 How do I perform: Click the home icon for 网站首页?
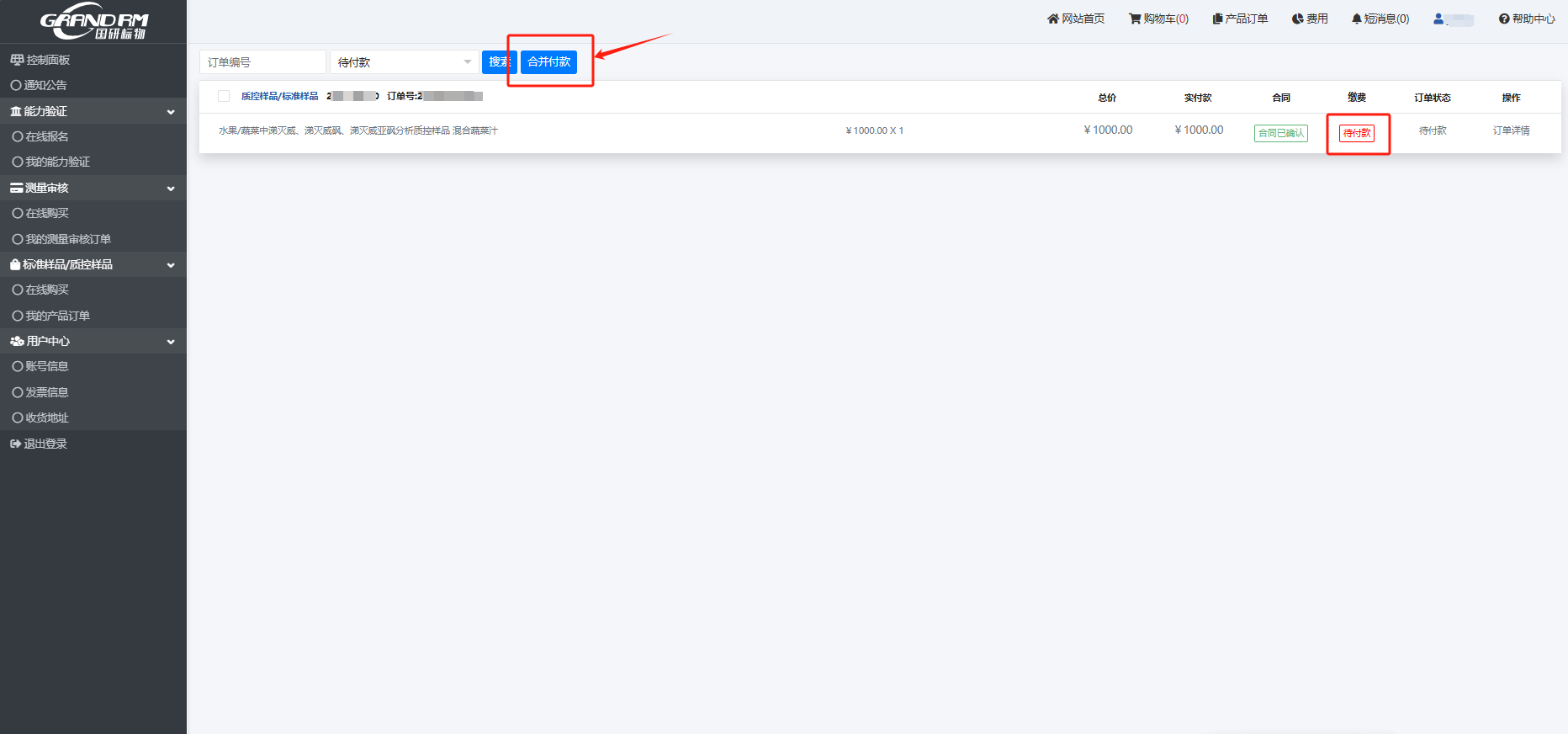tap(1052, 19)
